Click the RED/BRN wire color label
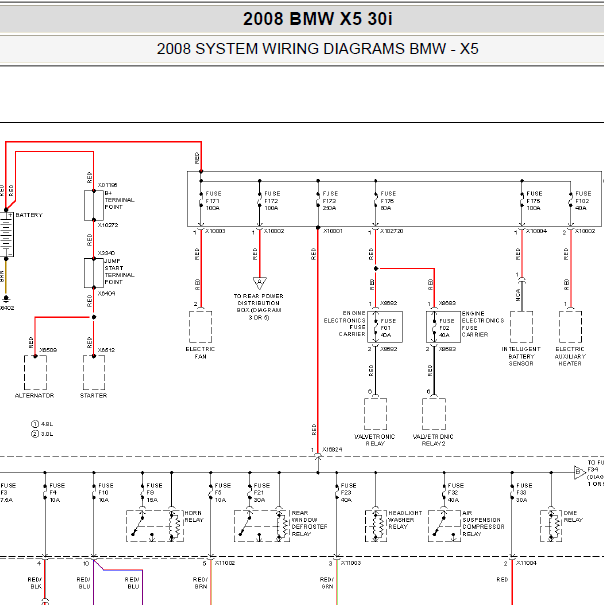Image resolution: width=604 pixels, height=605 pixels. pos(200,583)
